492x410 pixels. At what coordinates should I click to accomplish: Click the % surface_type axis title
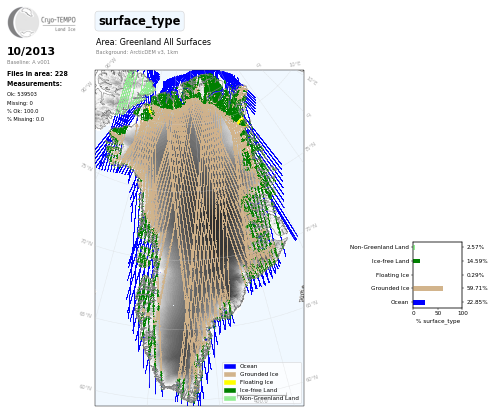coord(438,321)
